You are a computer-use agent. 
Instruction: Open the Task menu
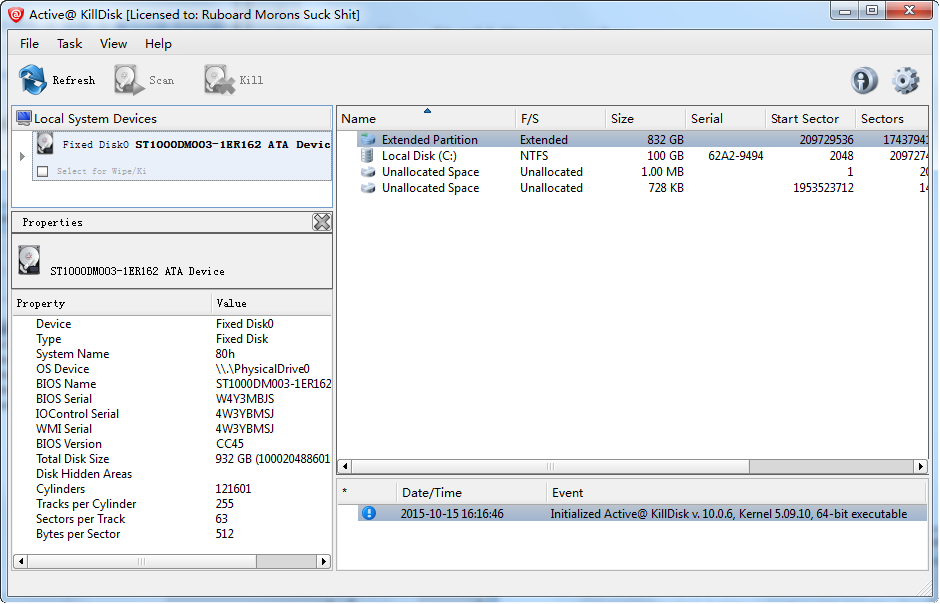[70, 44]
